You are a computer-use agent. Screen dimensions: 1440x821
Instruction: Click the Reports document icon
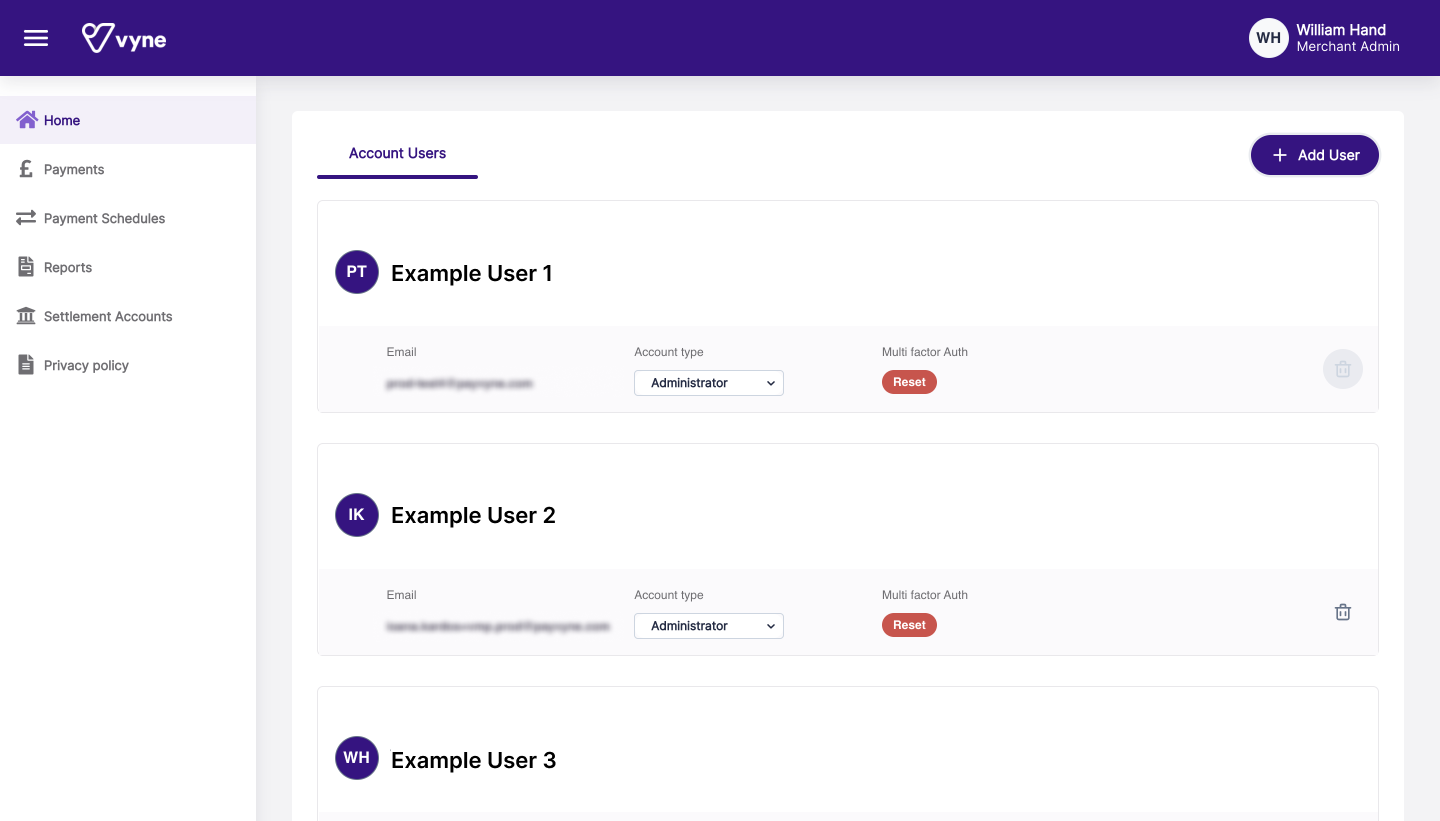click(26, 267)
